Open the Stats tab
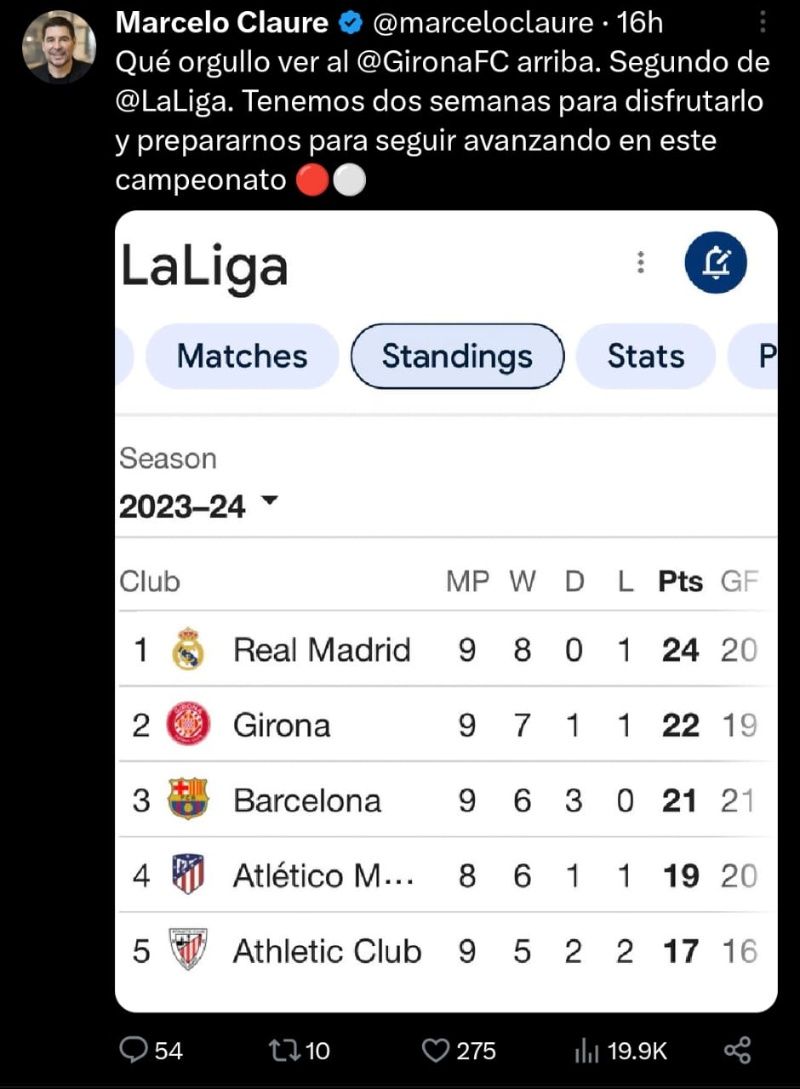 [646, 356]
